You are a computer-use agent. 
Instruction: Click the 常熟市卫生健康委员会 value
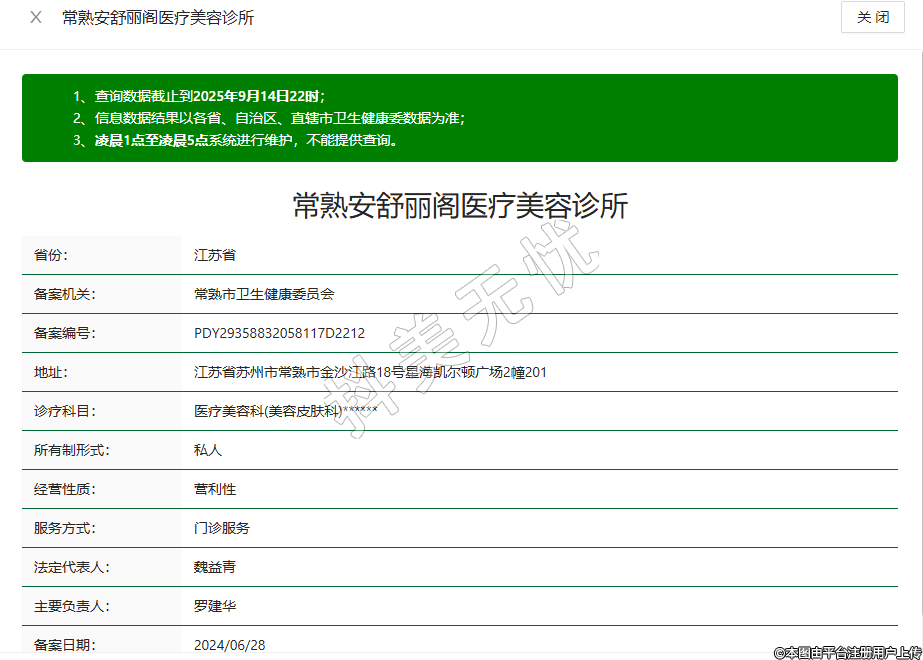[264, 294]
